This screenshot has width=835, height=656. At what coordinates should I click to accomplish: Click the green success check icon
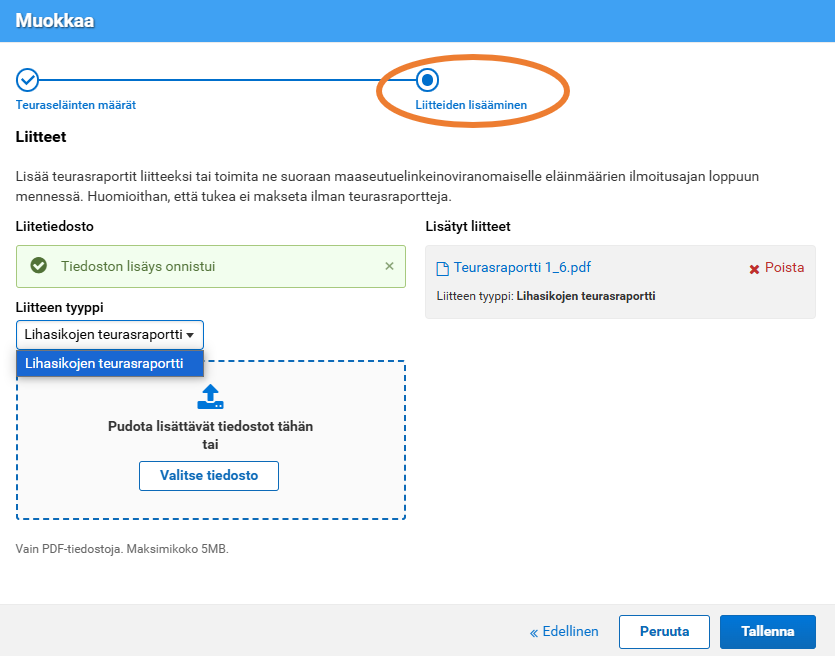[x=39, y=266]
